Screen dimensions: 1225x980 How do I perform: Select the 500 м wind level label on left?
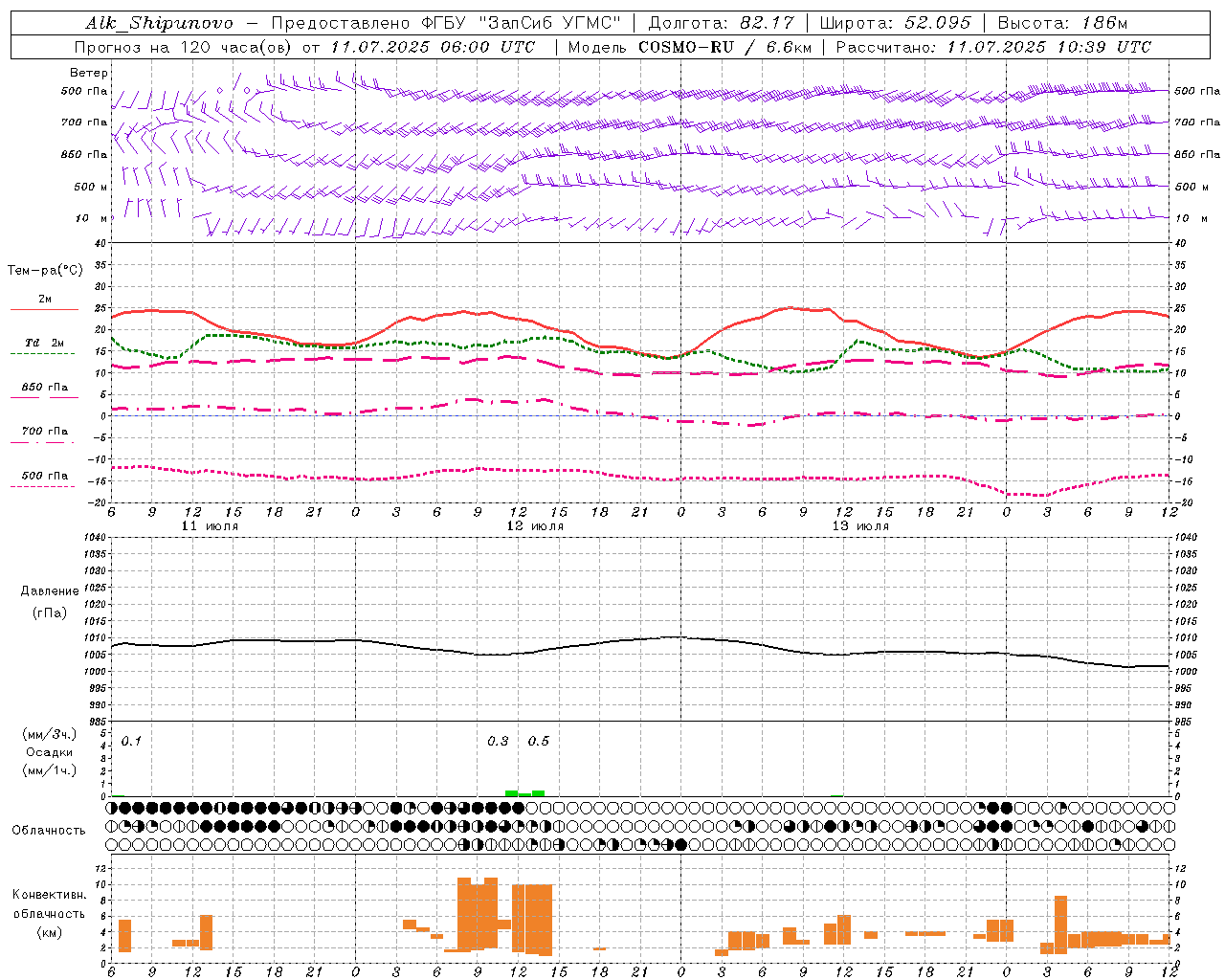click(91, 187)
